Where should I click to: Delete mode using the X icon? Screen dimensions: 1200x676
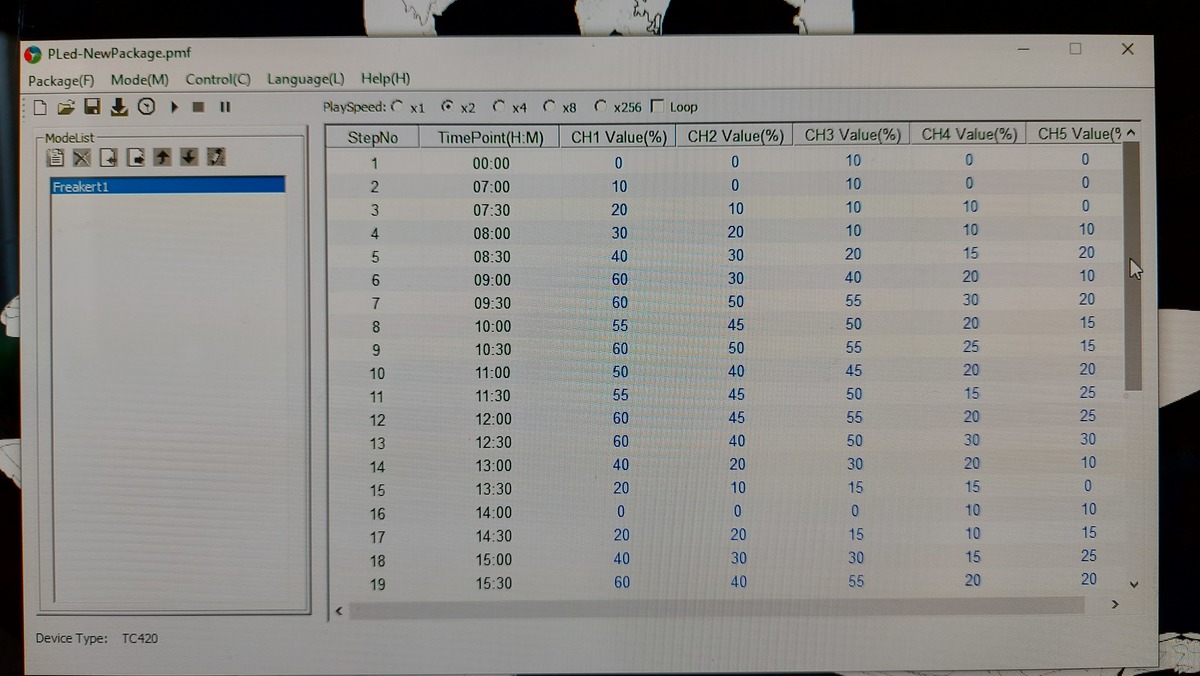click(82, 157)
